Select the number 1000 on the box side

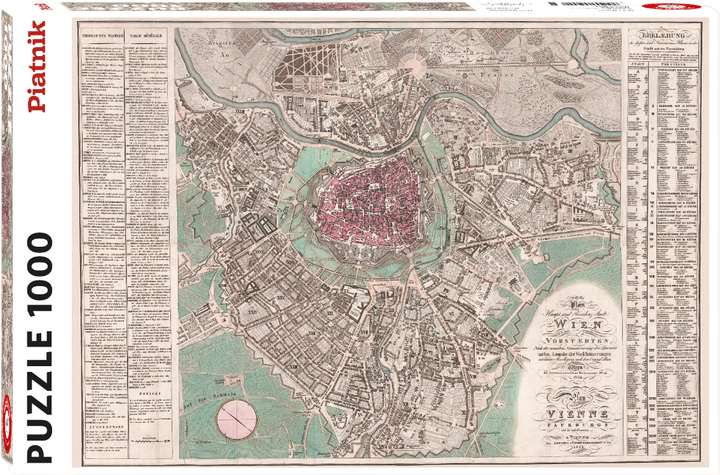coord(40,277)
